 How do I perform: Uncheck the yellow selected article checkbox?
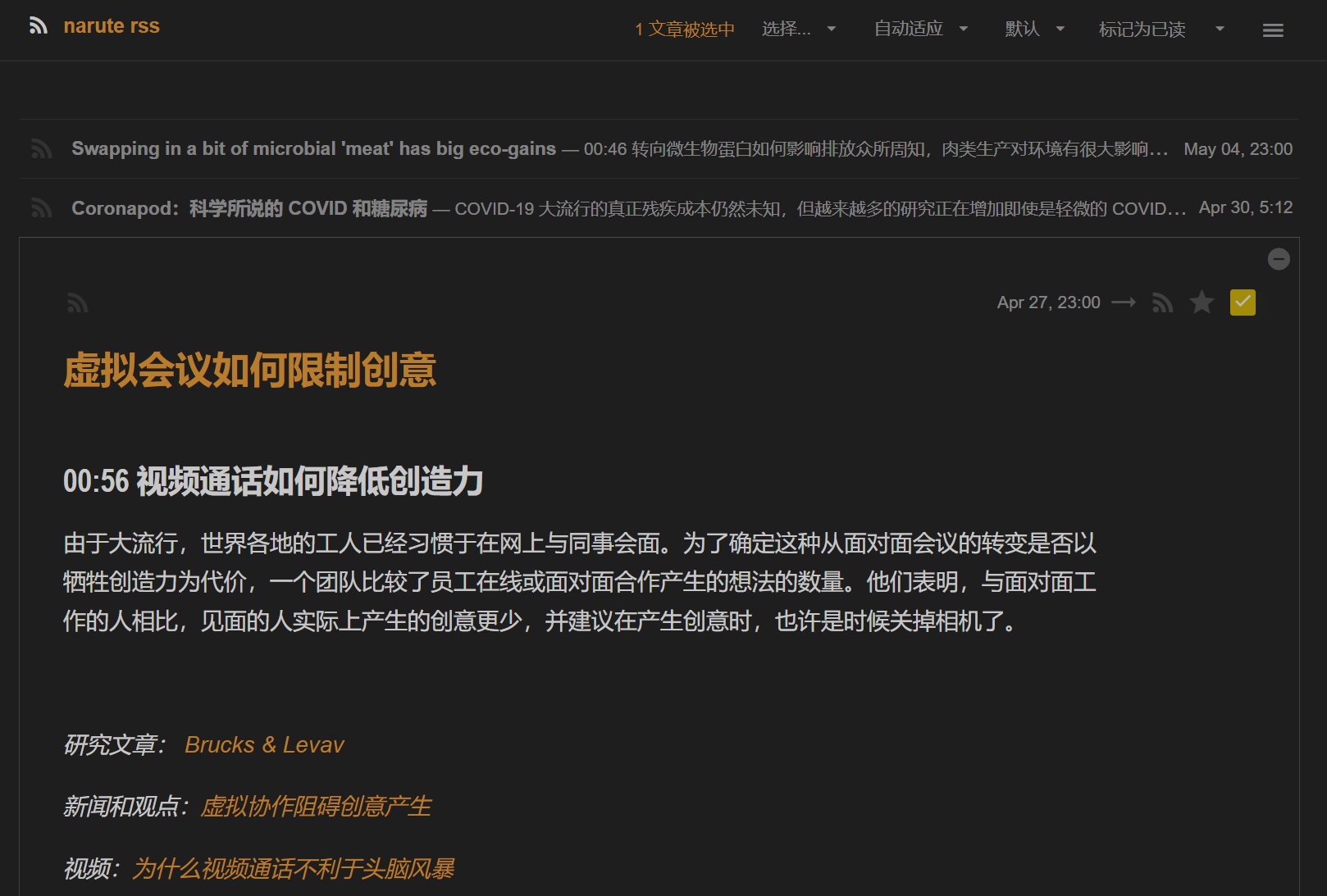coord(1243,302)
